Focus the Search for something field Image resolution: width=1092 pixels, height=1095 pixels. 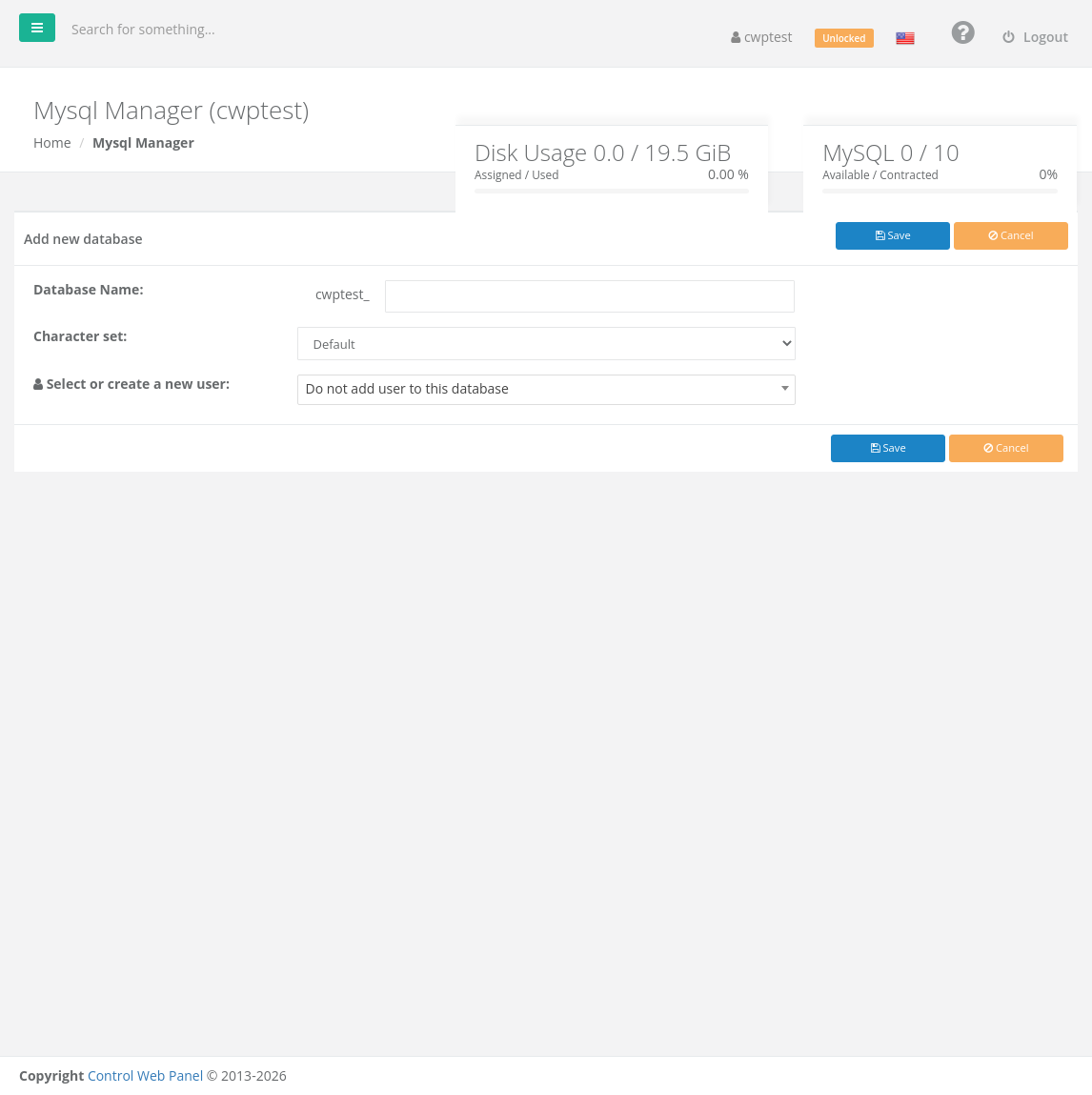pyautogui.click(x=142, y=30)
